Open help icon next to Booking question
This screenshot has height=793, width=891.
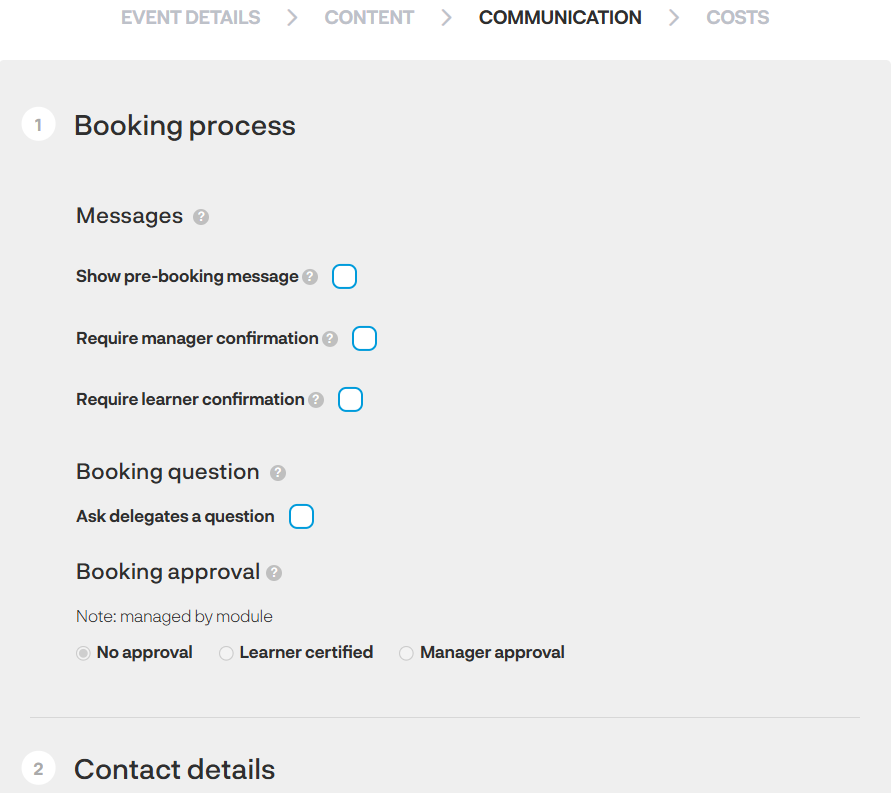point(278,473)
